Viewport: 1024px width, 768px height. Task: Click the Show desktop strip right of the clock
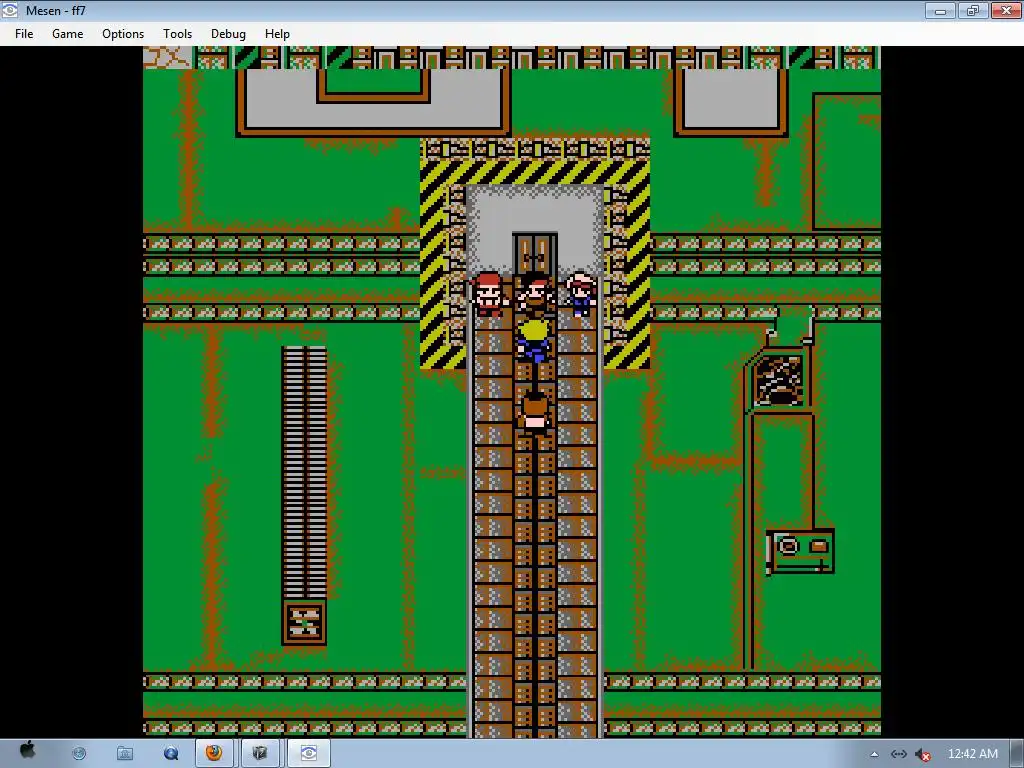(x=1017, y=754)
